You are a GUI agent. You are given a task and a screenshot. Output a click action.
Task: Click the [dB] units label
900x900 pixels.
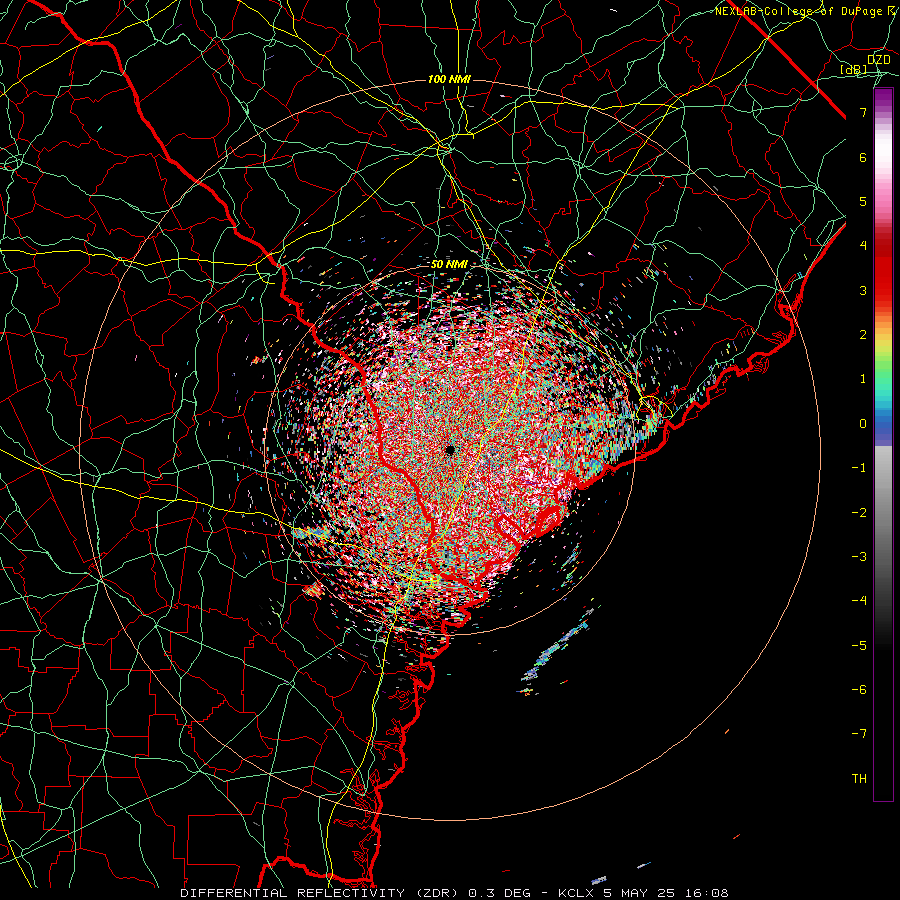854,70
